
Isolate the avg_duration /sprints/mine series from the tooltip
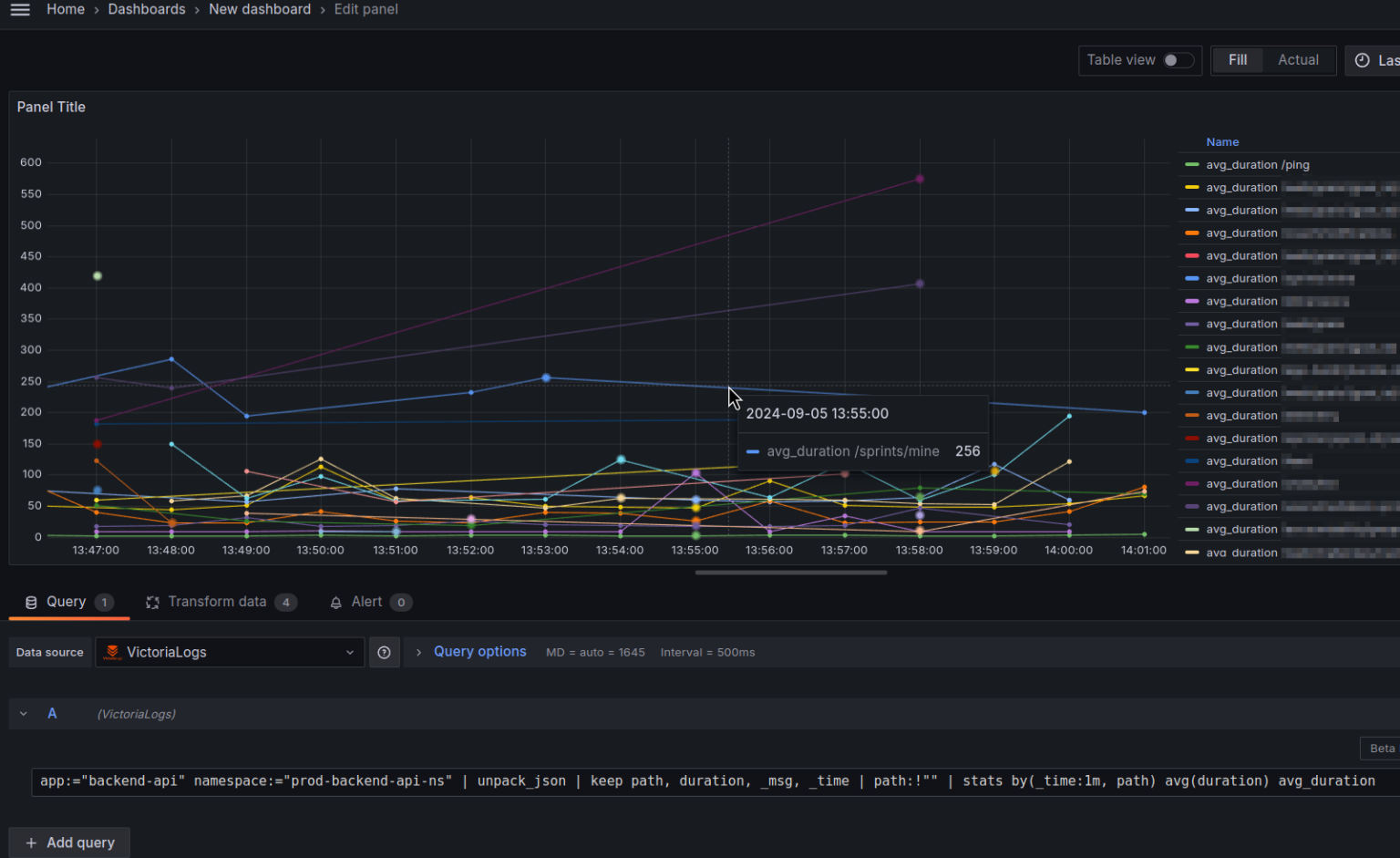pos(853,450)
